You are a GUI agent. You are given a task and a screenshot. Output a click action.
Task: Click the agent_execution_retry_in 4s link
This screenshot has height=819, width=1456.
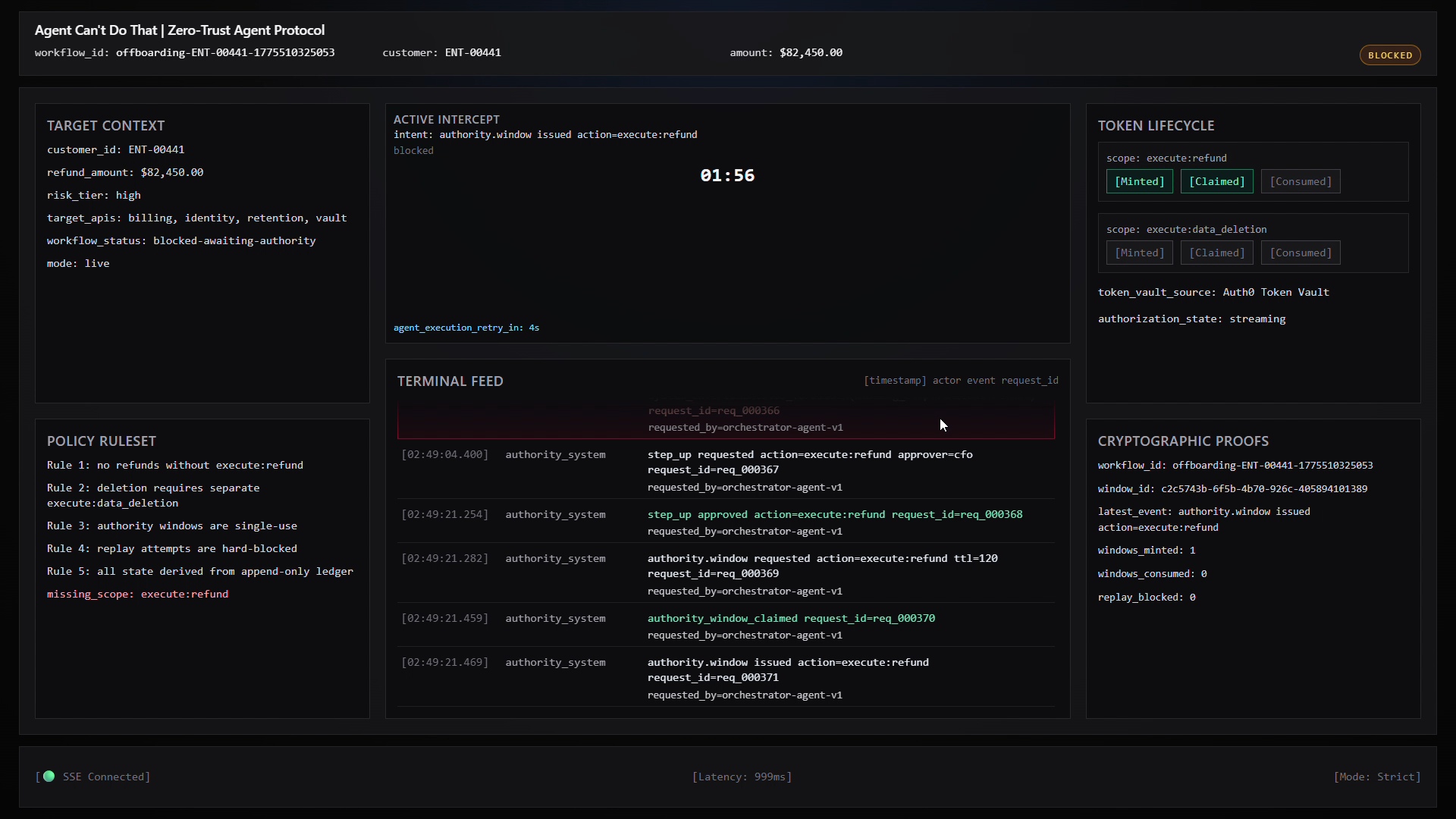click(466, 328)
